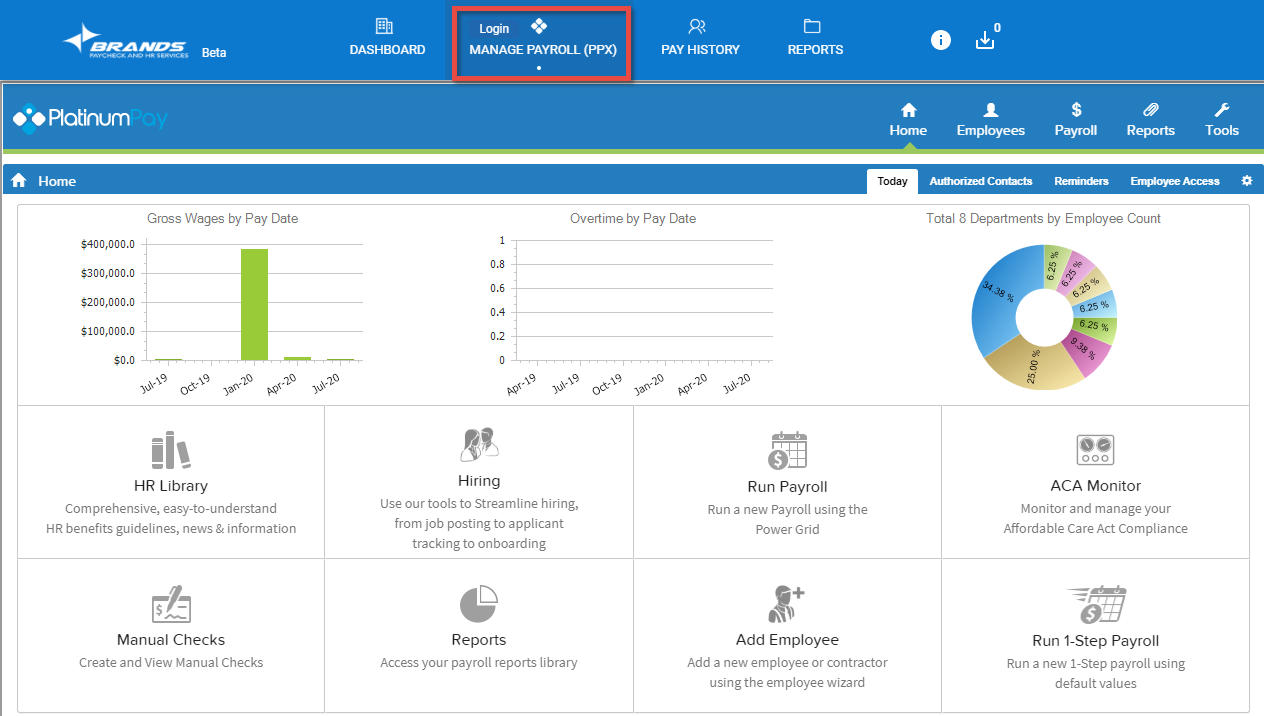1264x716 pixels.
Task: Click the Run 1-Step Payroll icon
Action: pos(1095,604)
